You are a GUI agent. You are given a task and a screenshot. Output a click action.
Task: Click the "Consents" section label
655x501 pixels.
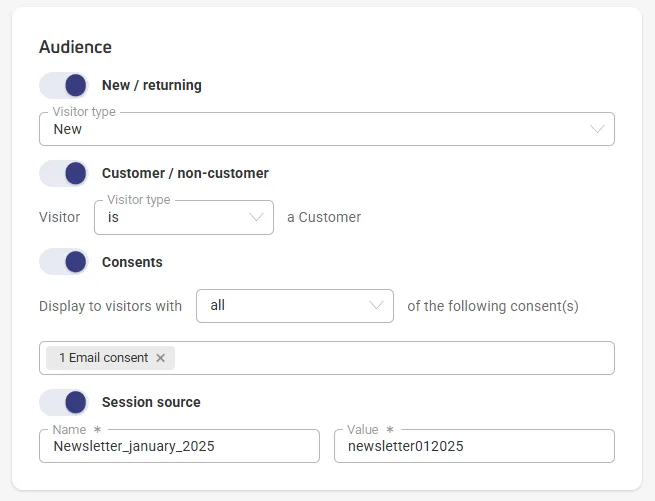pos(132,262)
